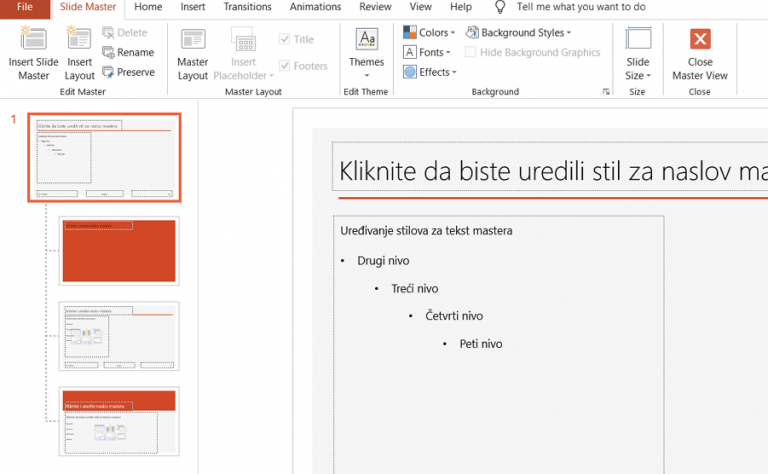Viewport: 768px width, 474px height.
Task: Click the master title placeholder text
Action: click(553, 171)
